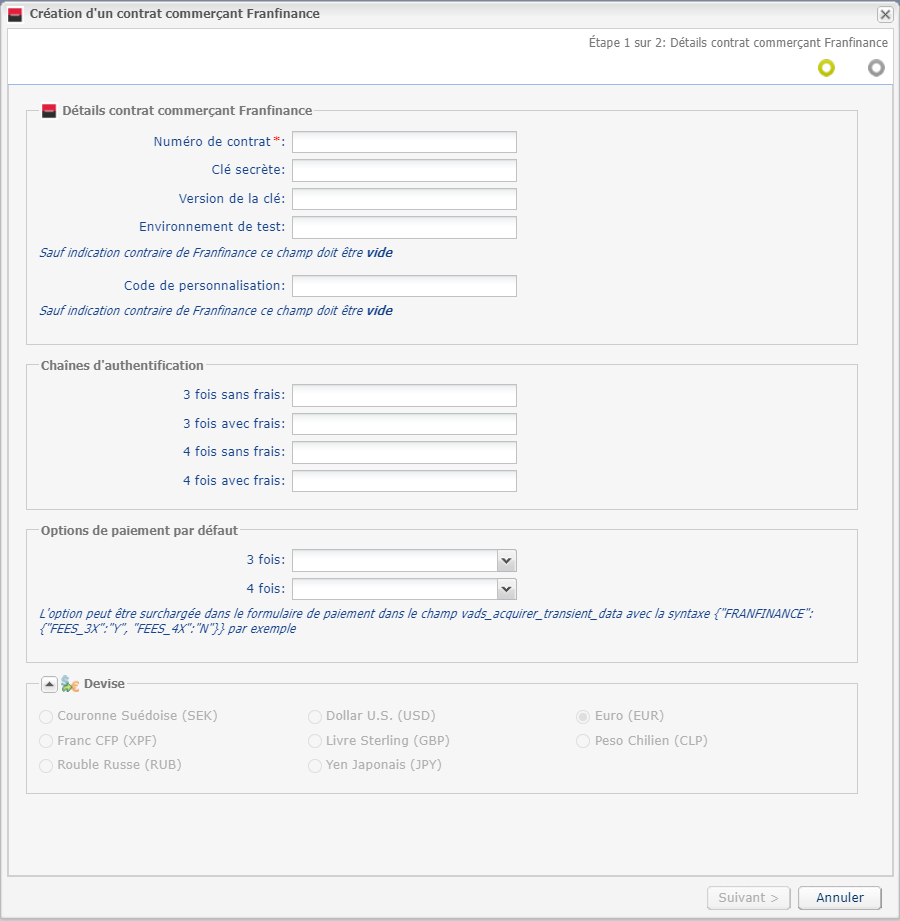Screen dimensions: 900x921
Task: Click the Devise section title
Action: pos(104,684)
